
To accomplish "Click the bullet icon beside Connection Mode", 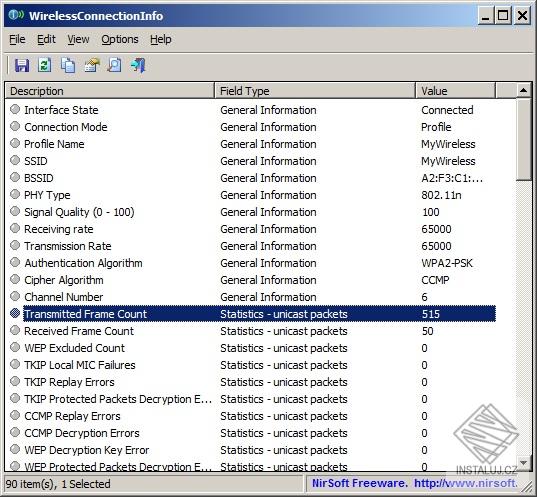I will [x=15, y=126].
